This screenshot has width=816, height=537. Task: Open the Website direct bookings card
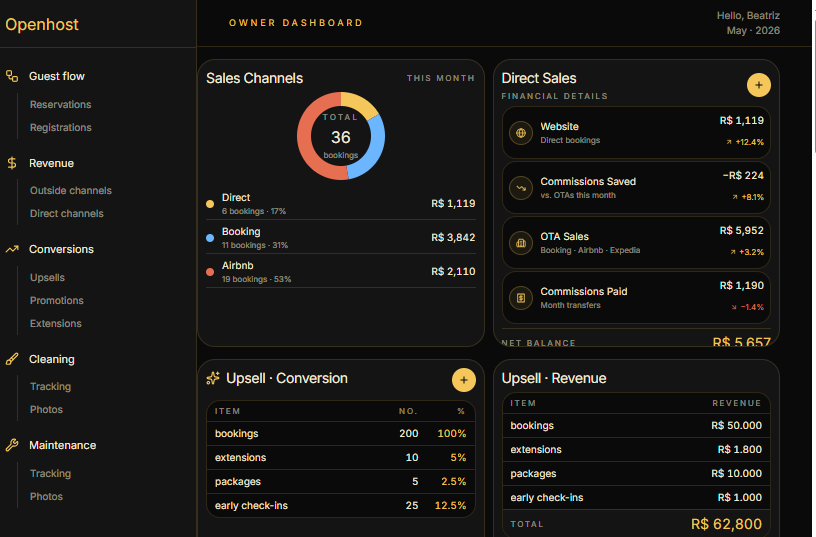[x=636, y=133]
